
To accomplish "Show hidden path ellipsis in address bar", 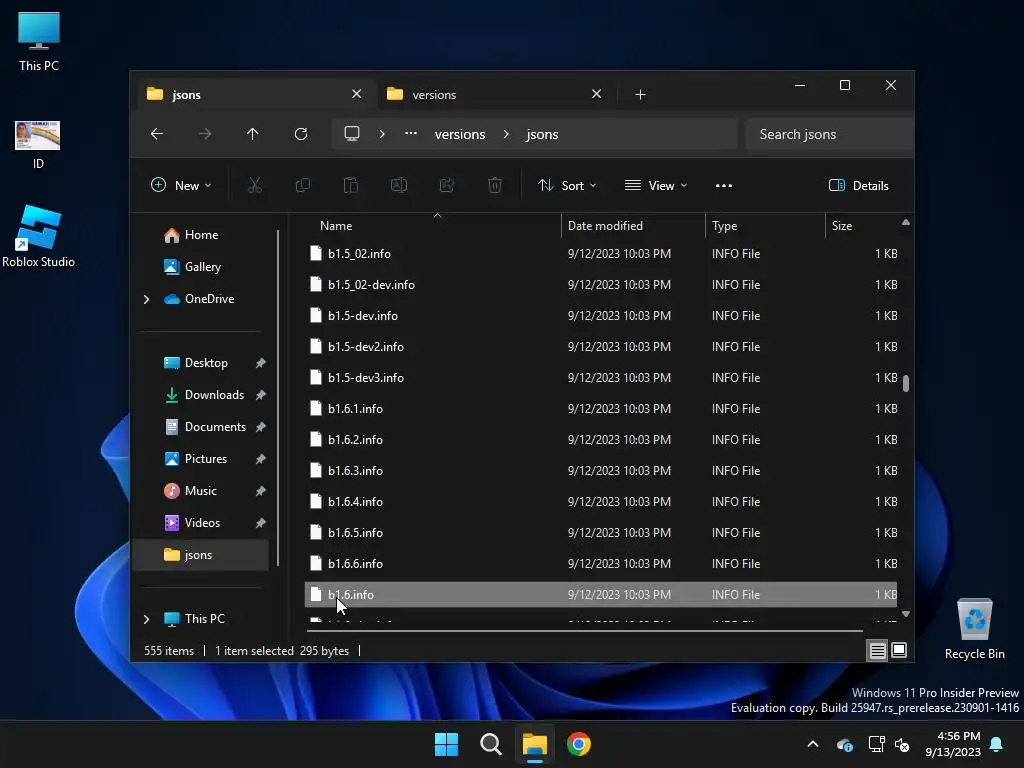I will 411,134.
